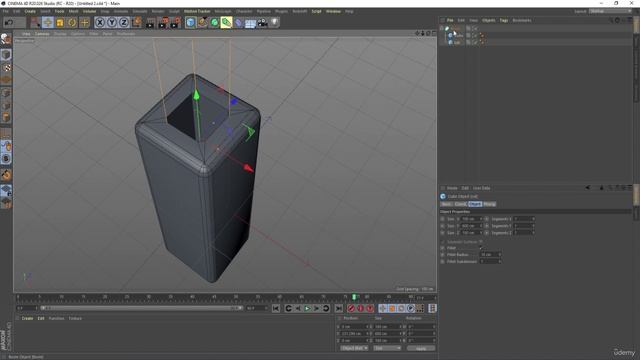The height and width of the screenshot is (360, 640).
Task: Click the Play Forwards button
Action: (x=307, y=309)
